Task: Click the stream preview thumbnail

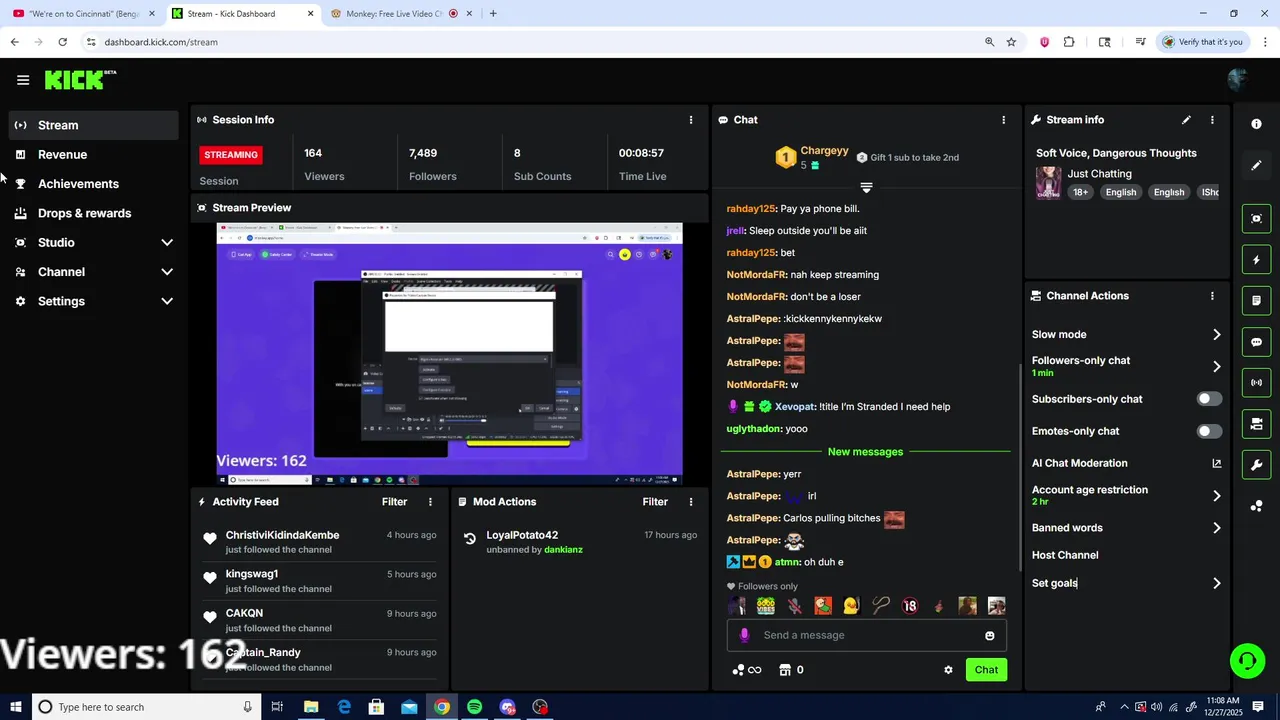Action: click(449, 354)
